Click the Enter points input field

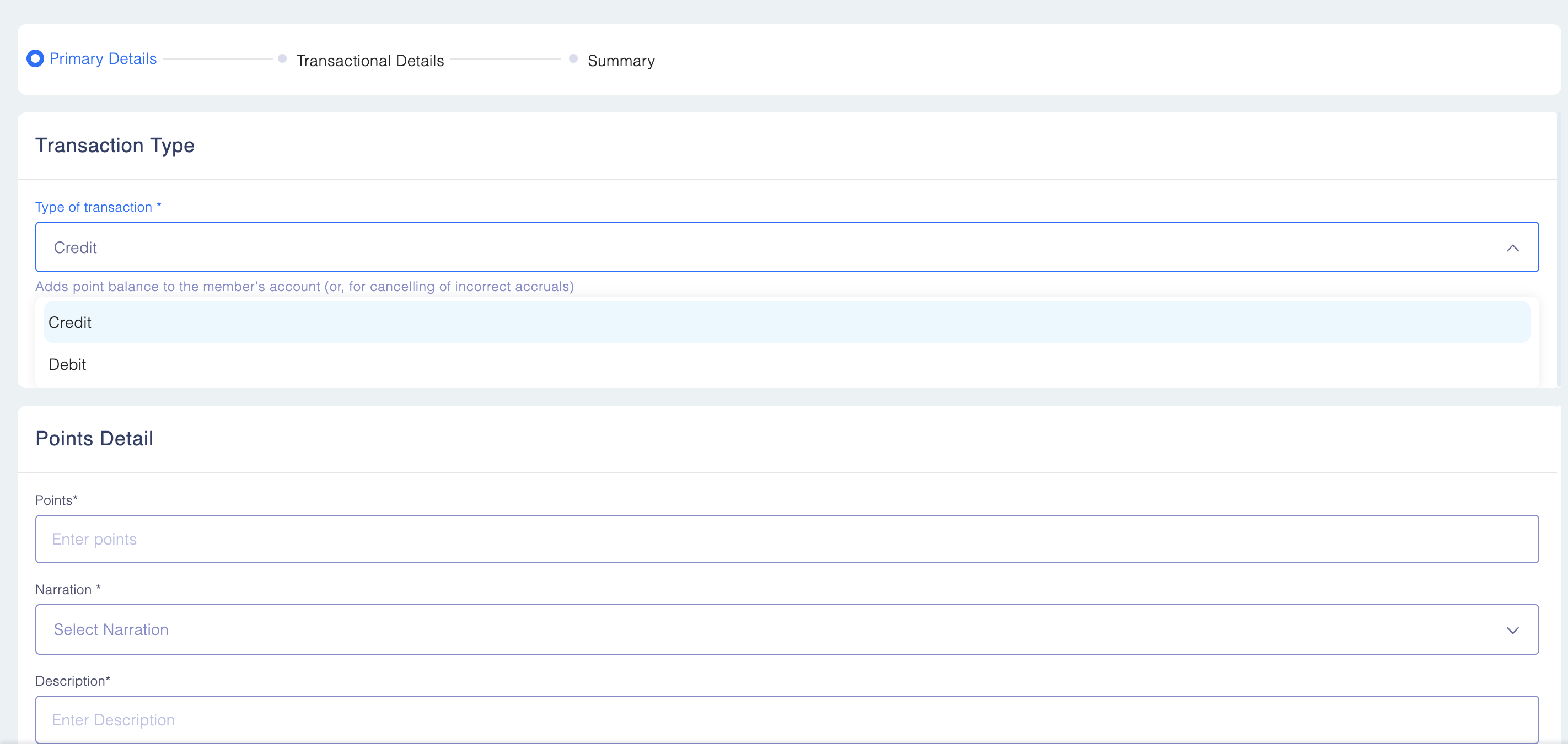click(x=786, y=539)
